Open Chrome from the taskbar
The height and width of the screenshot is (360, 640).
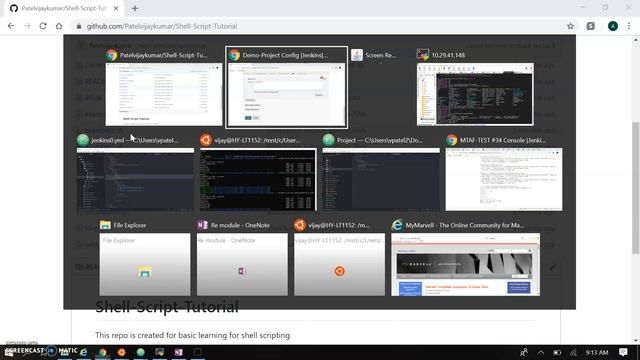[x=102, y=352]
